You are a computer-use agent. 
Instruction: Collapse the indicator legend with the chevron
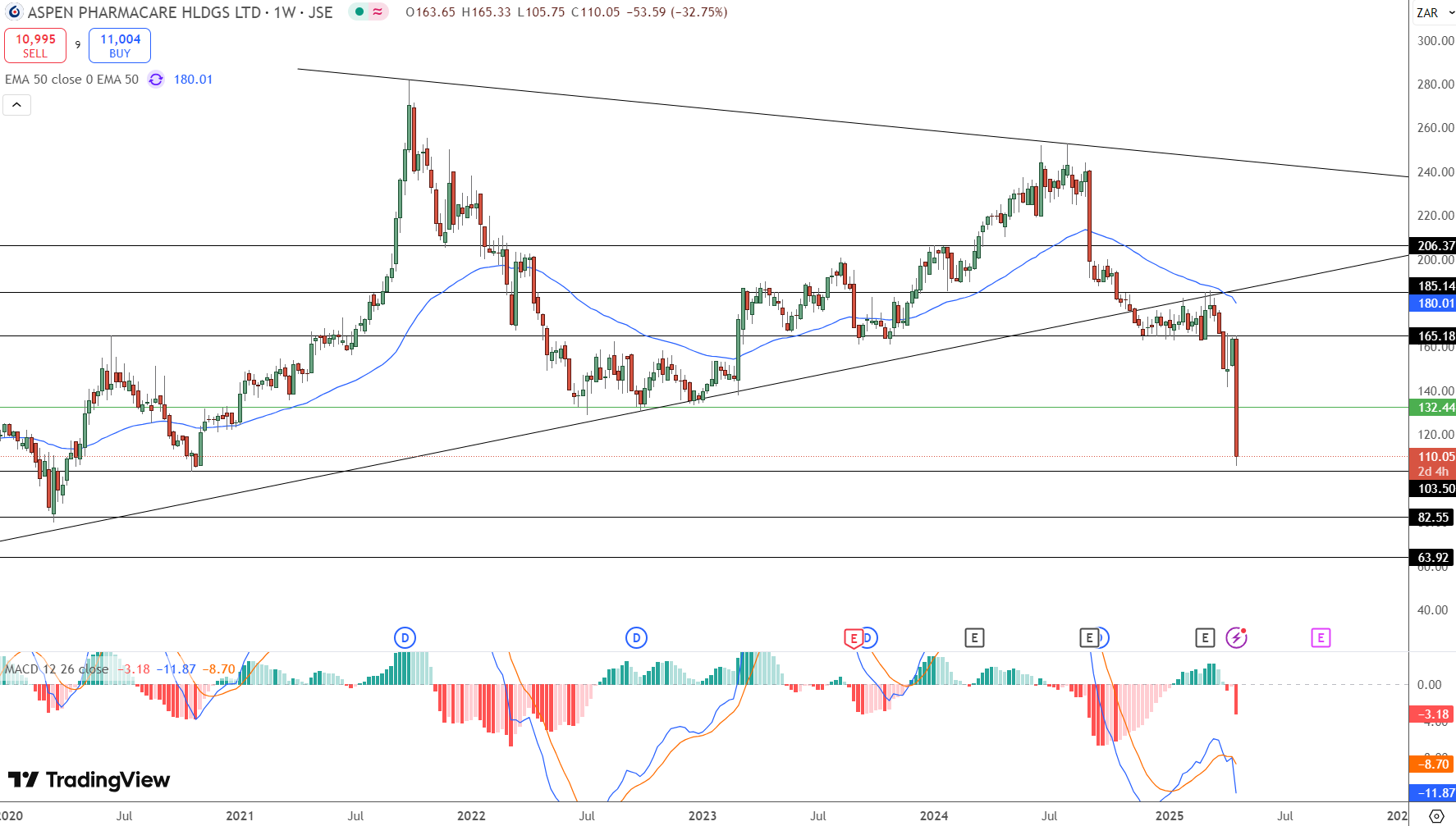16,105
